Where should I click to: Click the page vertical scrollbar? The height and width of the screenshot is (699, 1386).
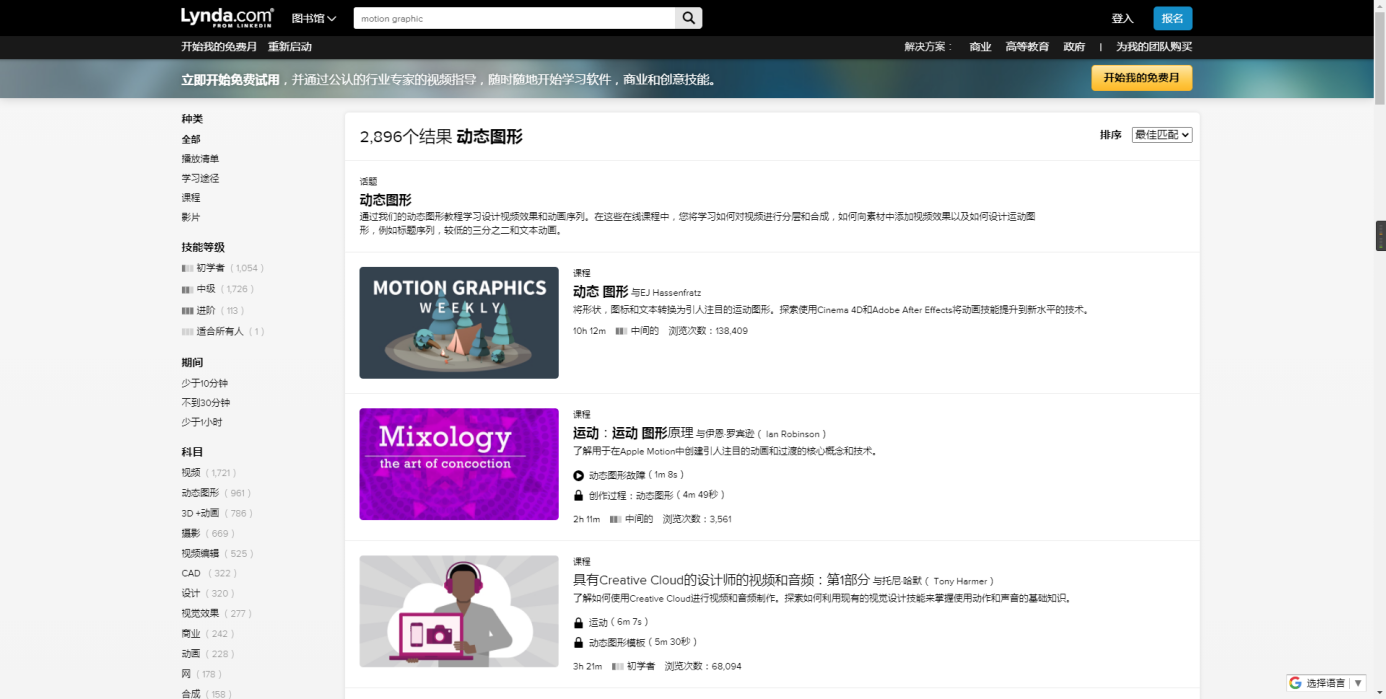pos(1379,300)
